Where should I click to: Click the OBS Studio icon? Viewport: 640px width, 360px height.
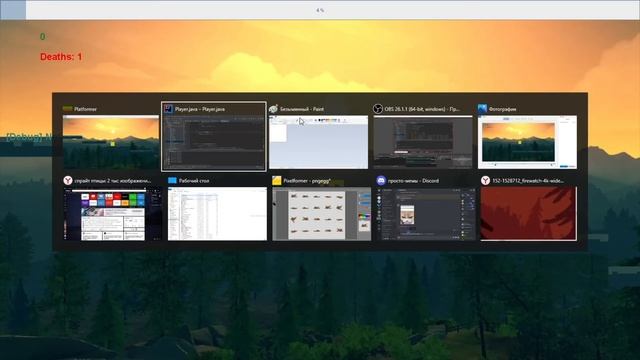pyautogui.click(x=378, y=109)
